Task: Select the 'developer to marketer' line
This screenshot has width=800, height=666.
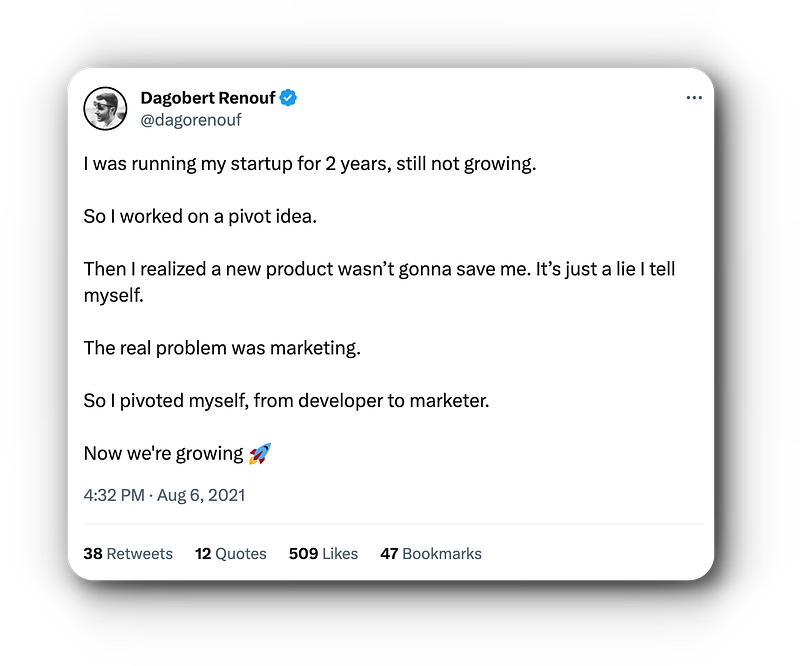Action: (x=286, y=400)
